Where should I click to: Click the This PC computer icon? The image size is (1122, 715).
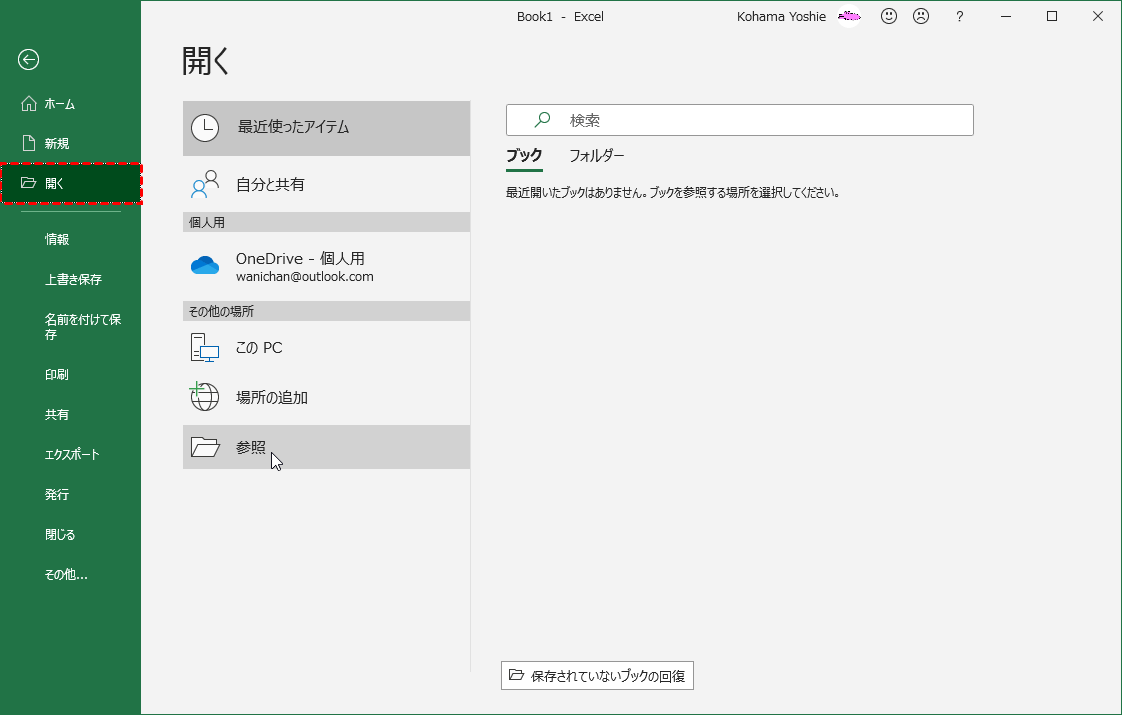pos(205,348)
